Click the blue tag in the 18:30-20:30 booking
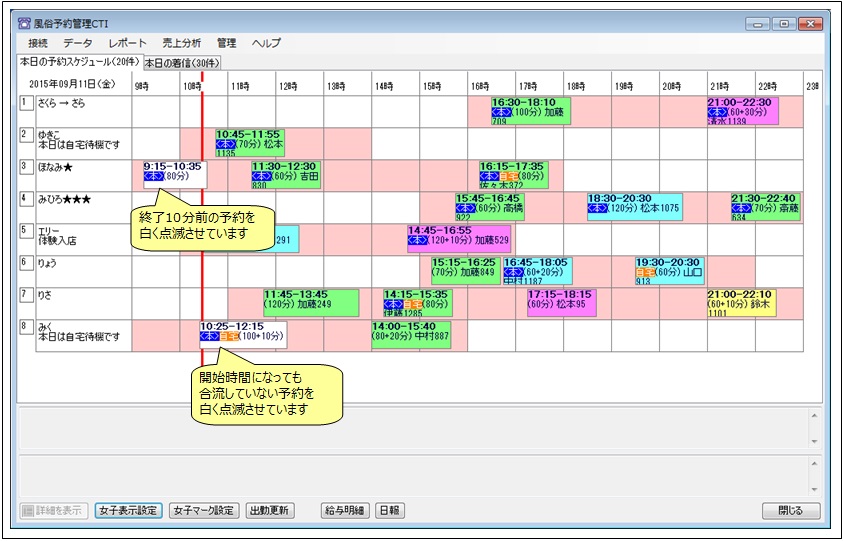 coord(599,209)
